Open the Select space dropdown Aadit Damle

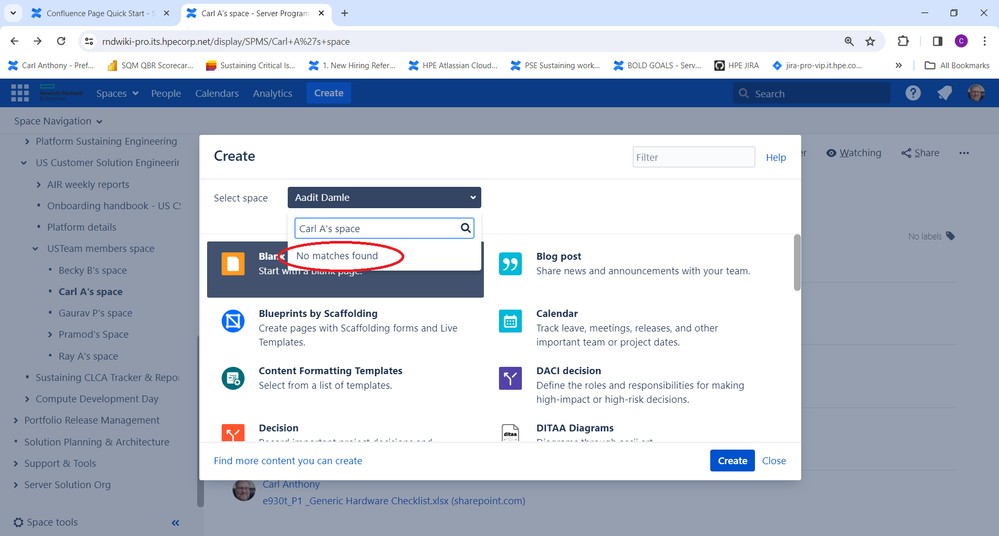[x=384, y=198]
